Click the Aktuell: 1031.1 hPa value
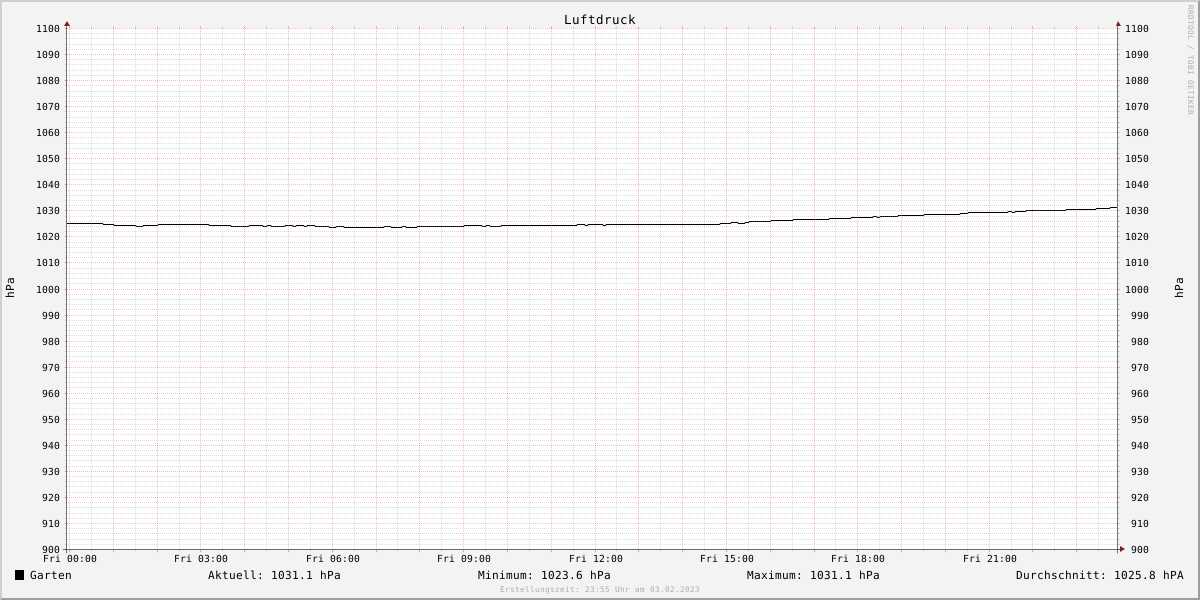1200x600 pixels. pyautogui.click(x=274, y=575)
